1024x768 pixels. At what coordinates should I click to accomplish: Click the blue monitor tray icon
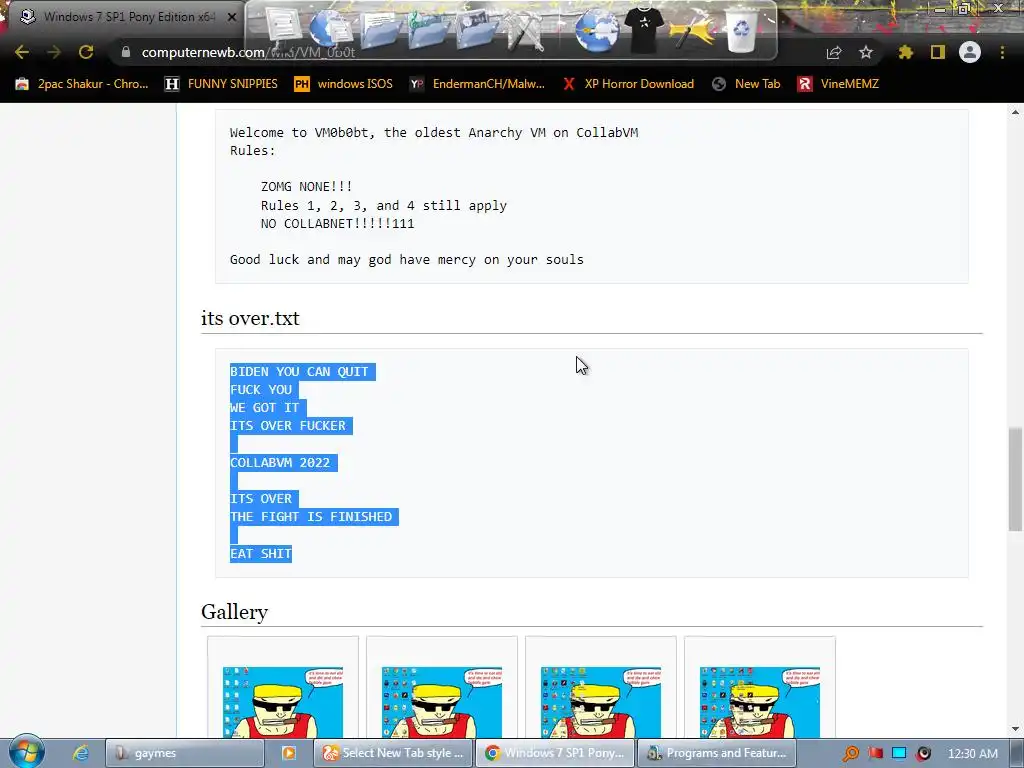coord(899,754)
